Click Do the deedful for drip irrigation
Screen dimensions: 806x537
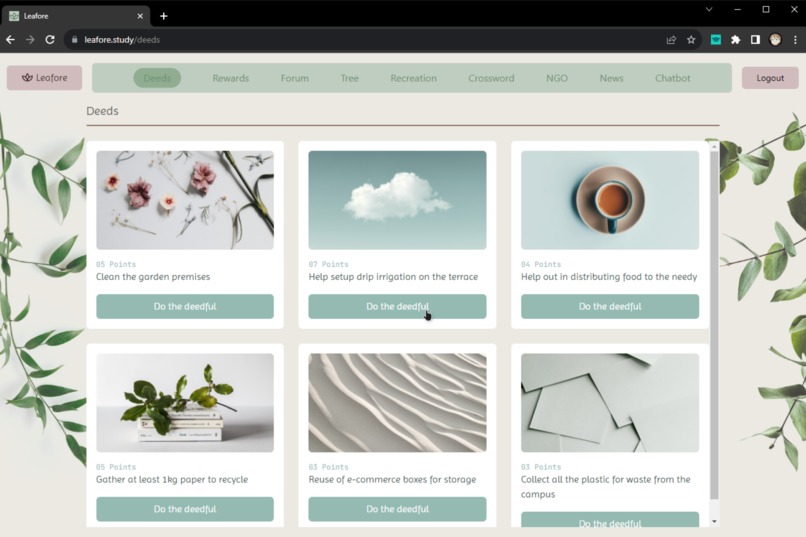click(397, 306)
